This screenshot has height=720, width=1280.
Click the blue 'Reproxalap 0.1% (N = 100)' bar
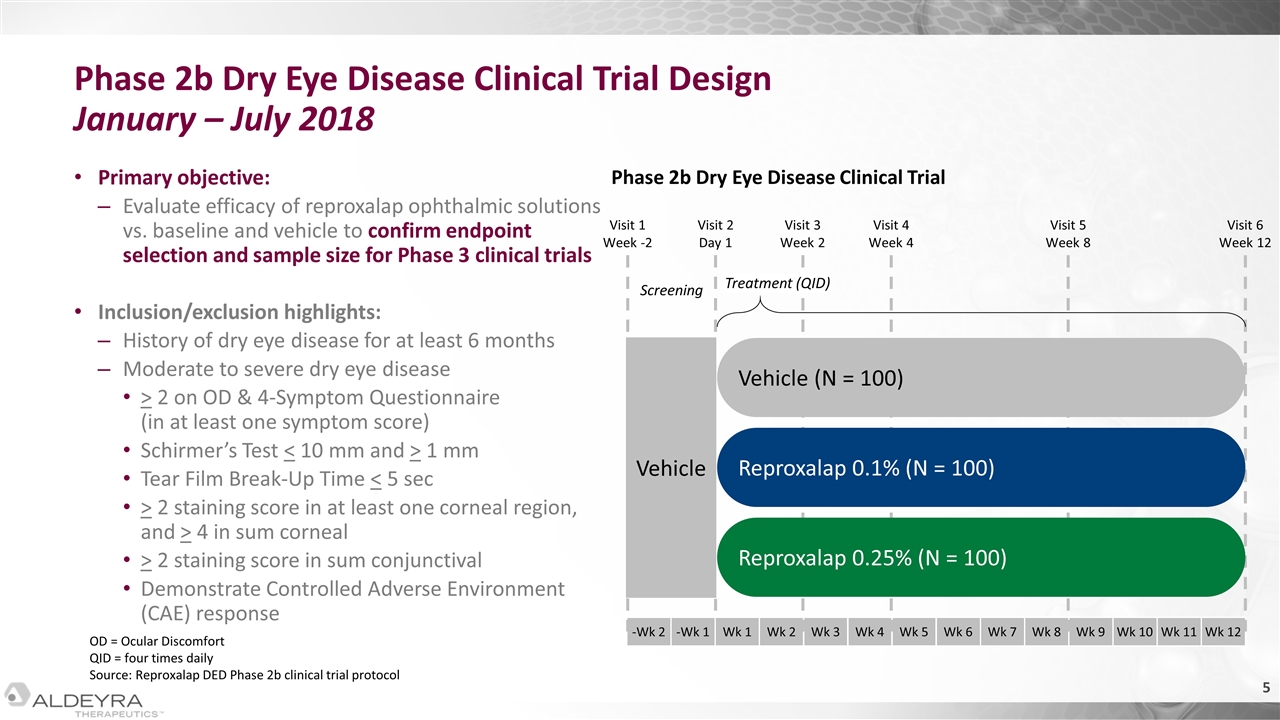coord(981,467)
